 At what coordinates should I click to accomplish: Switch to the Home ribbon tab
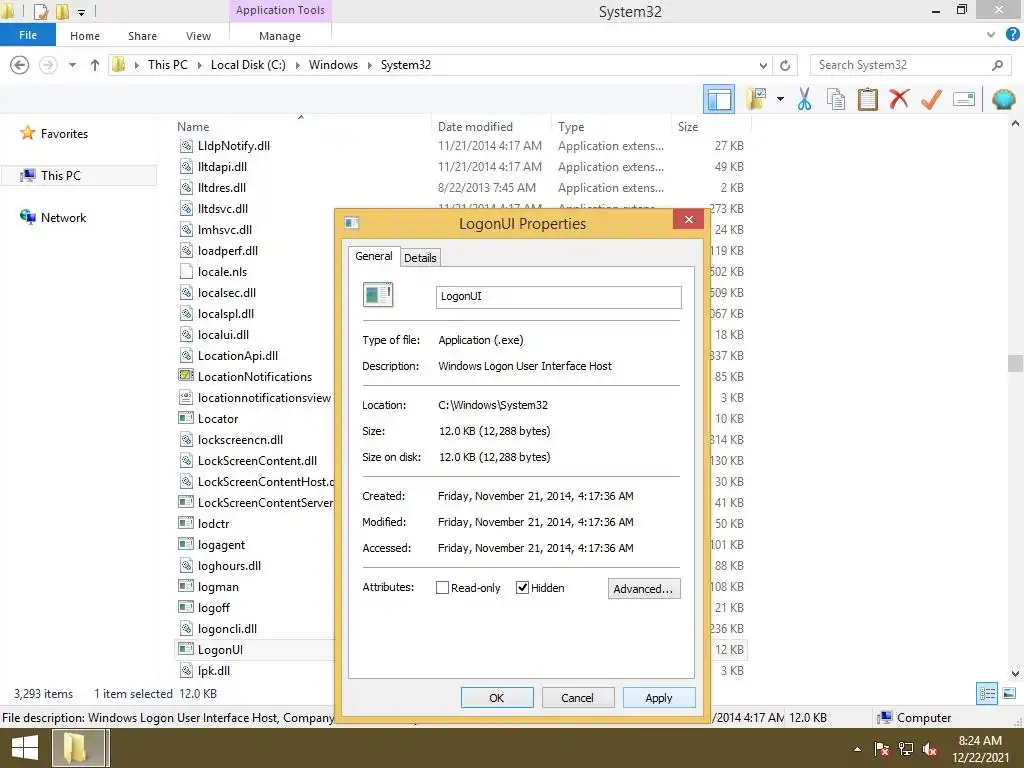[x=85, y=36]
